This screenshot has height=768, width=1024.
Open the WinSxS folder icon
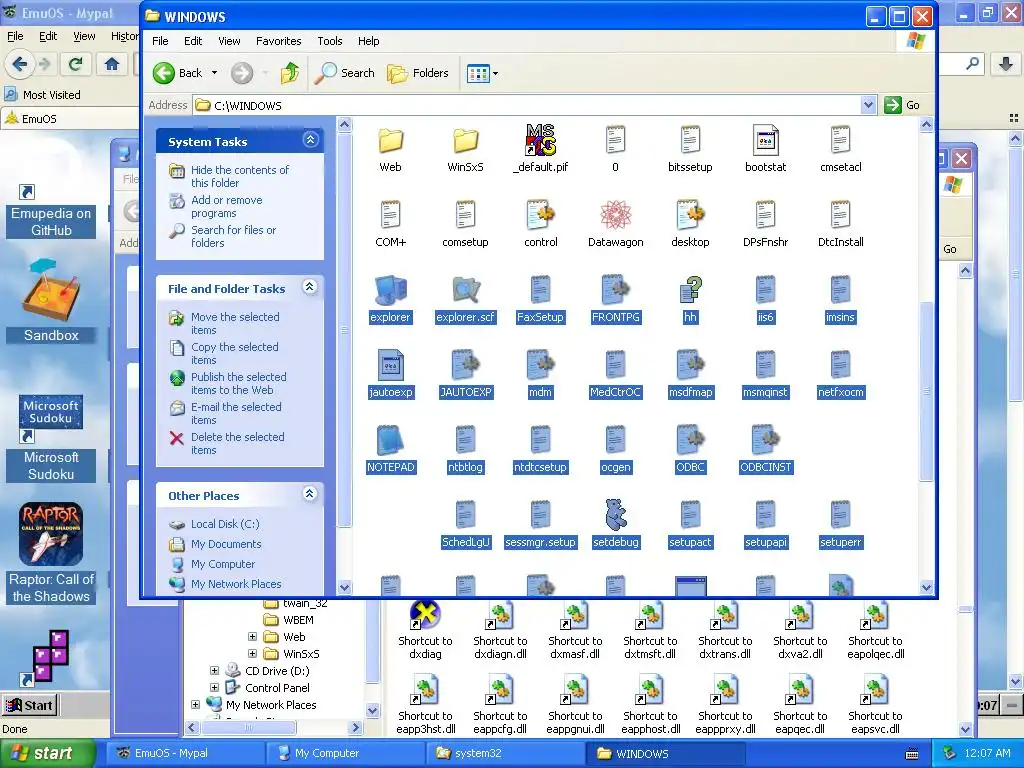(465, 140)
